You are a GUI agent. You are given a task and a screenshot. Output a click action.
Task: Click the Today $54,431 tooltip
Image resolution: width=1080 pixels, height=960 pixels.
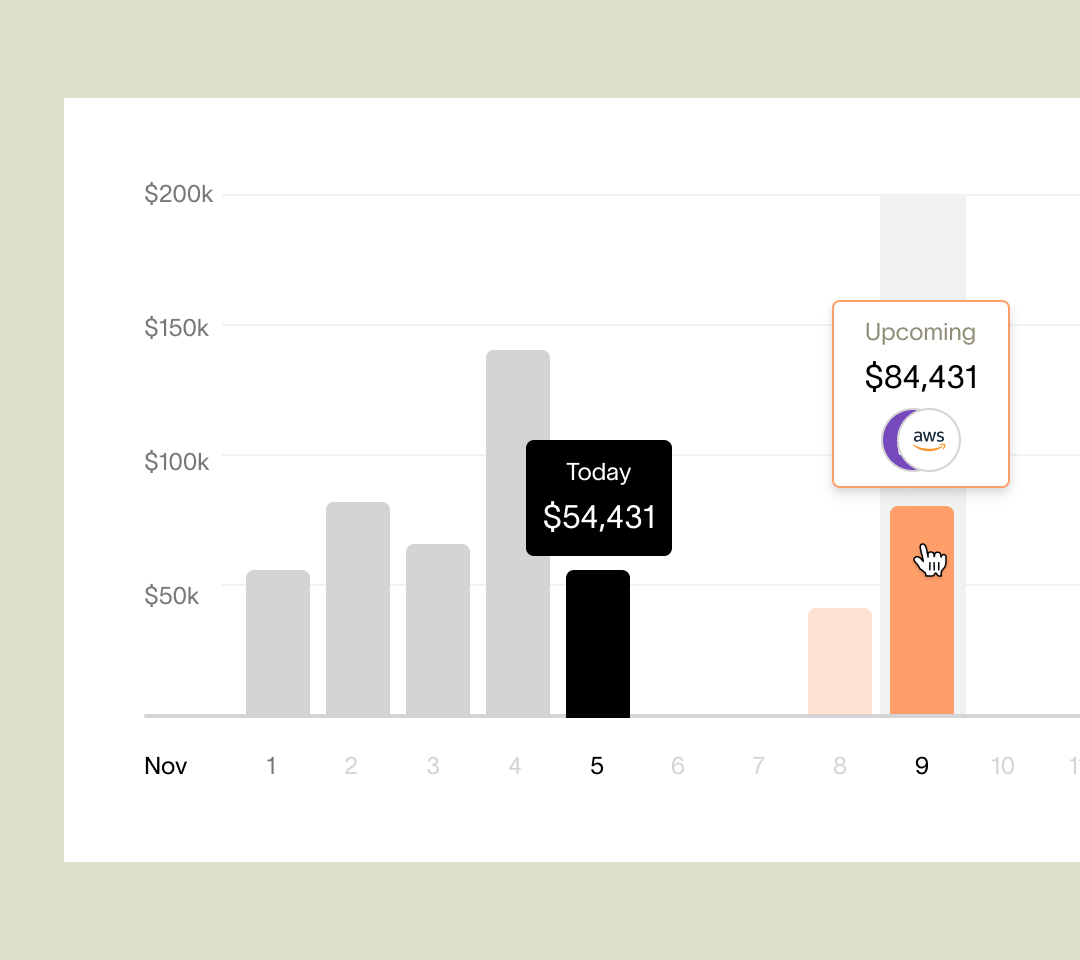599,497
